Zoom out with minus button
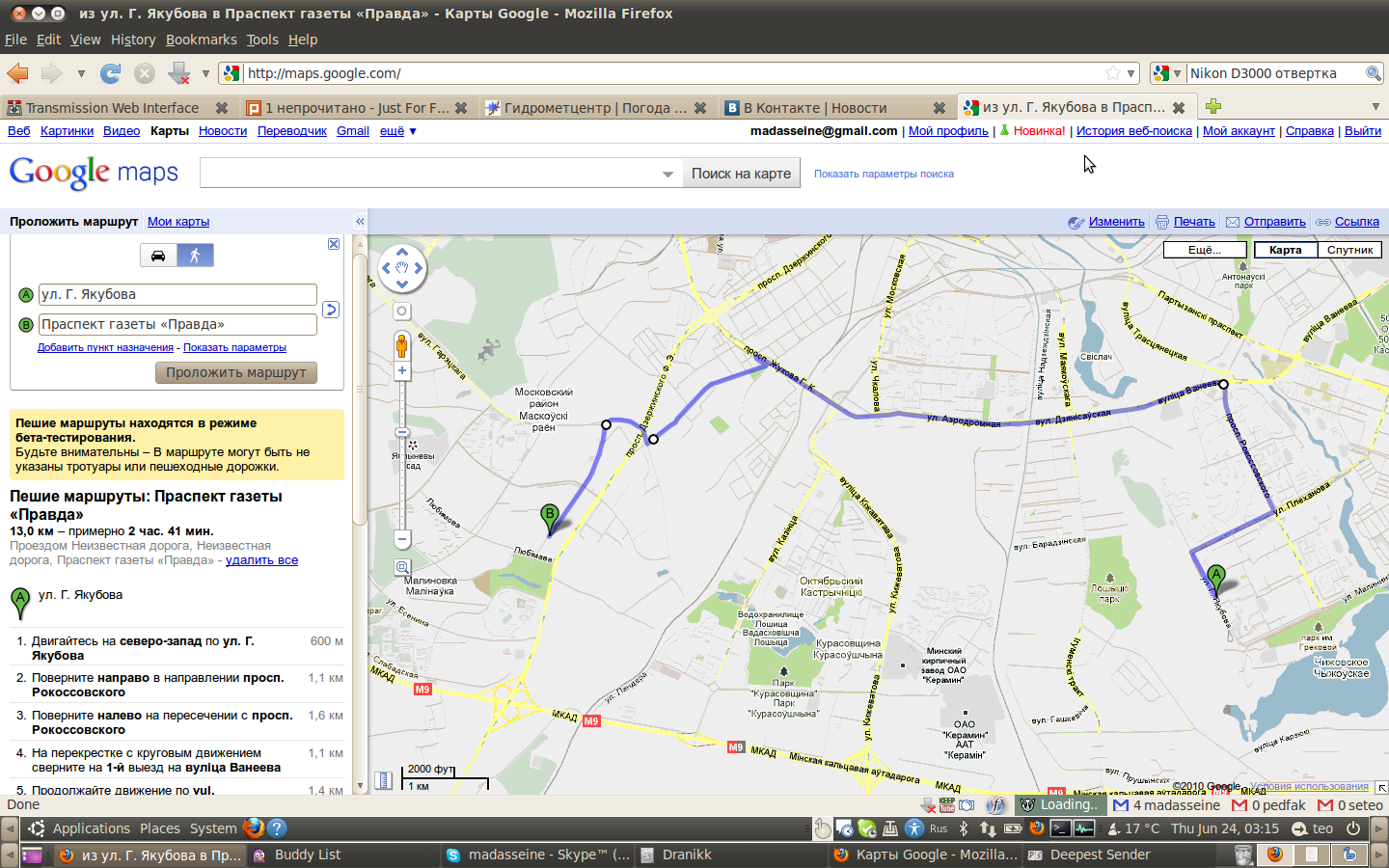This screenshot has height=868, width=1389. click(402, 539)
